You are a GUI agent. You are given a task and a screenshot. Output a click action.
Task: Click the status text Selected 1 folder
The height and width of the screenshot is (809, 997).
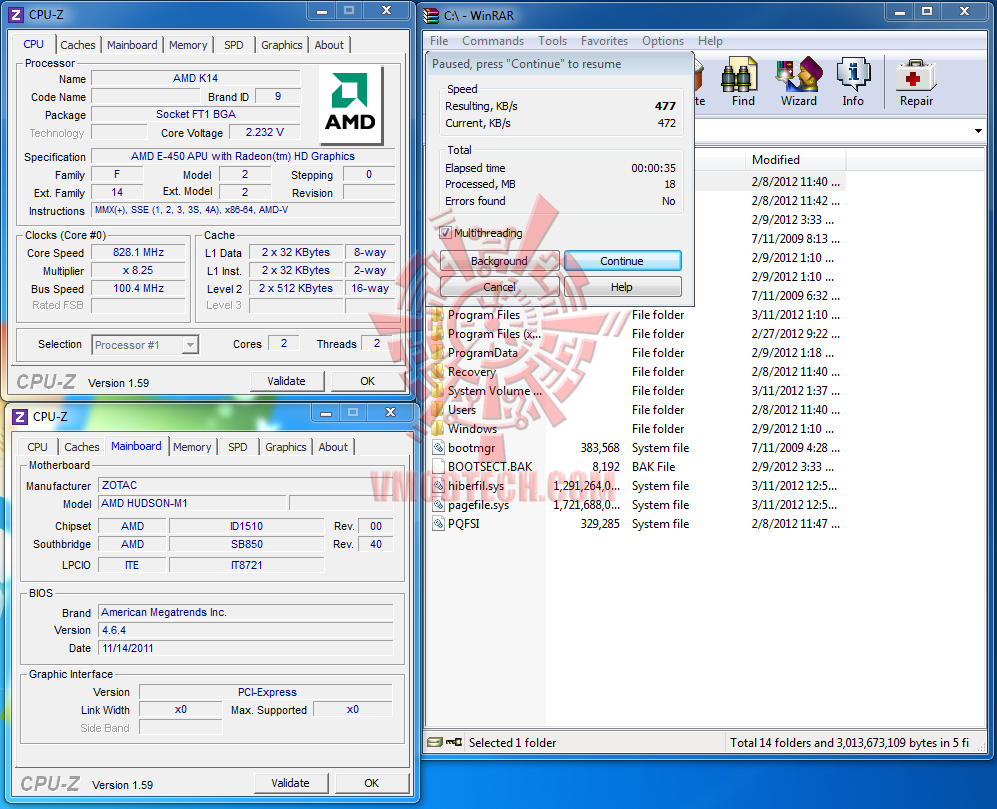(512, 742)
